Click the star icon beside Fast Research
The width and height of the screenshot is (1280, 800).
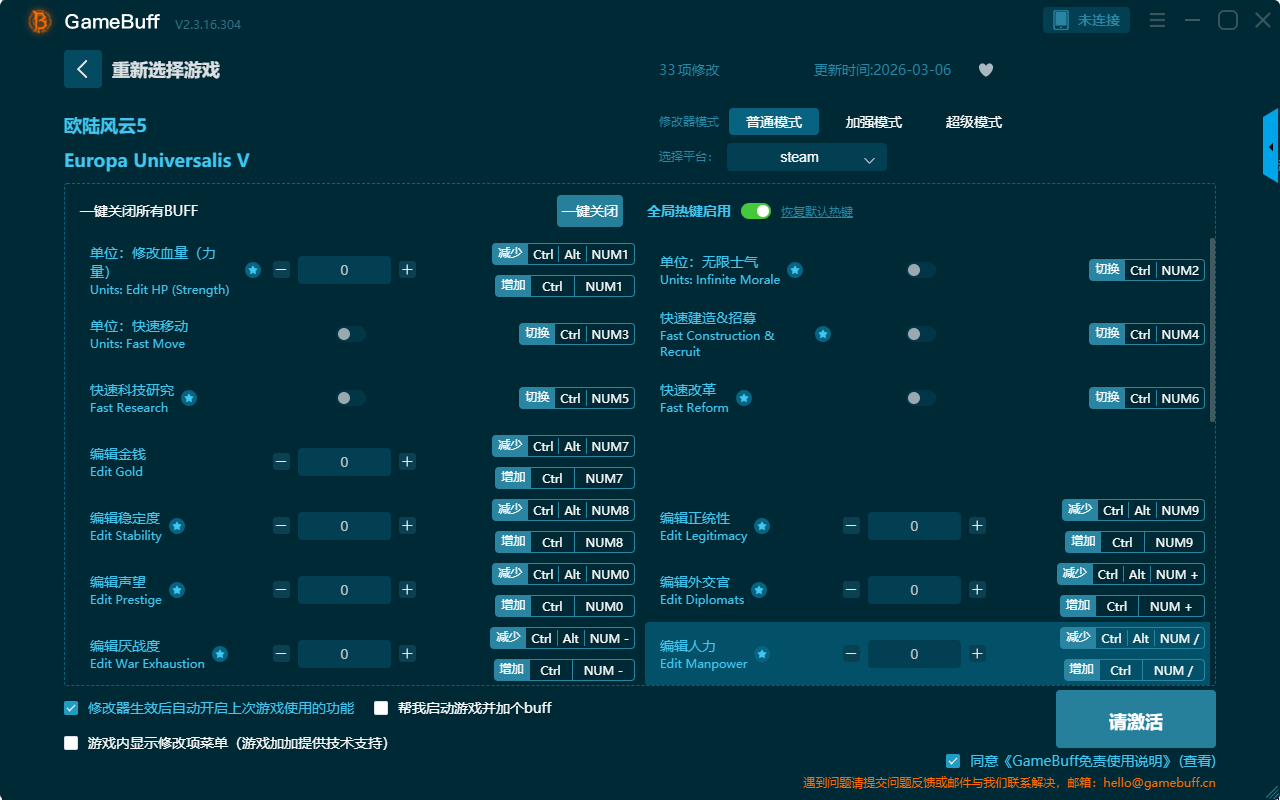click(189, 398)
